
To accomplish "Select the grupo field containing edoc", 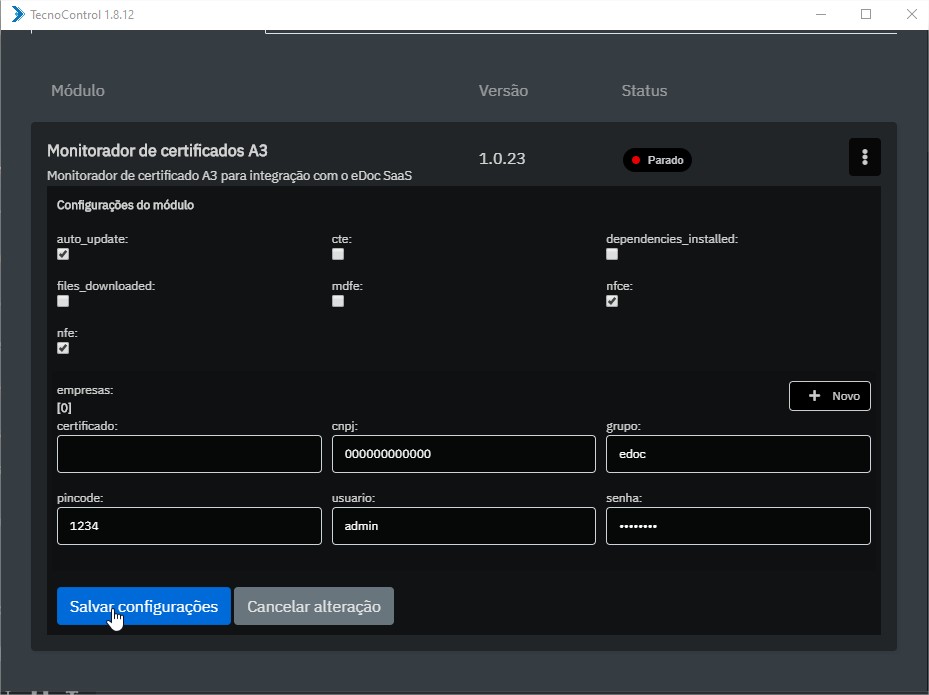I will pyautogui.click(x=738, y=454).
